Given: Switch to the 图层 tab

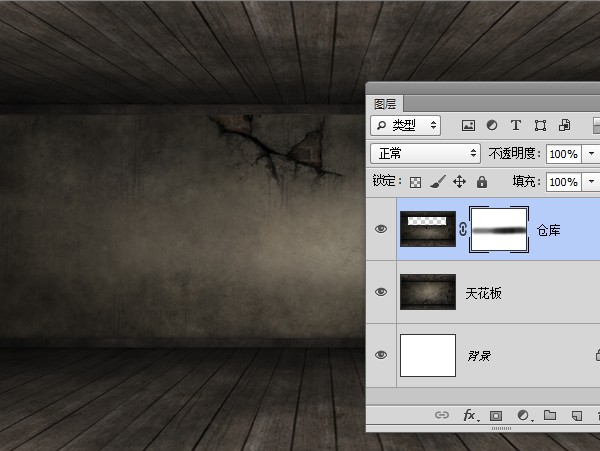Looking at the screenshot, I should click(385, 104).
